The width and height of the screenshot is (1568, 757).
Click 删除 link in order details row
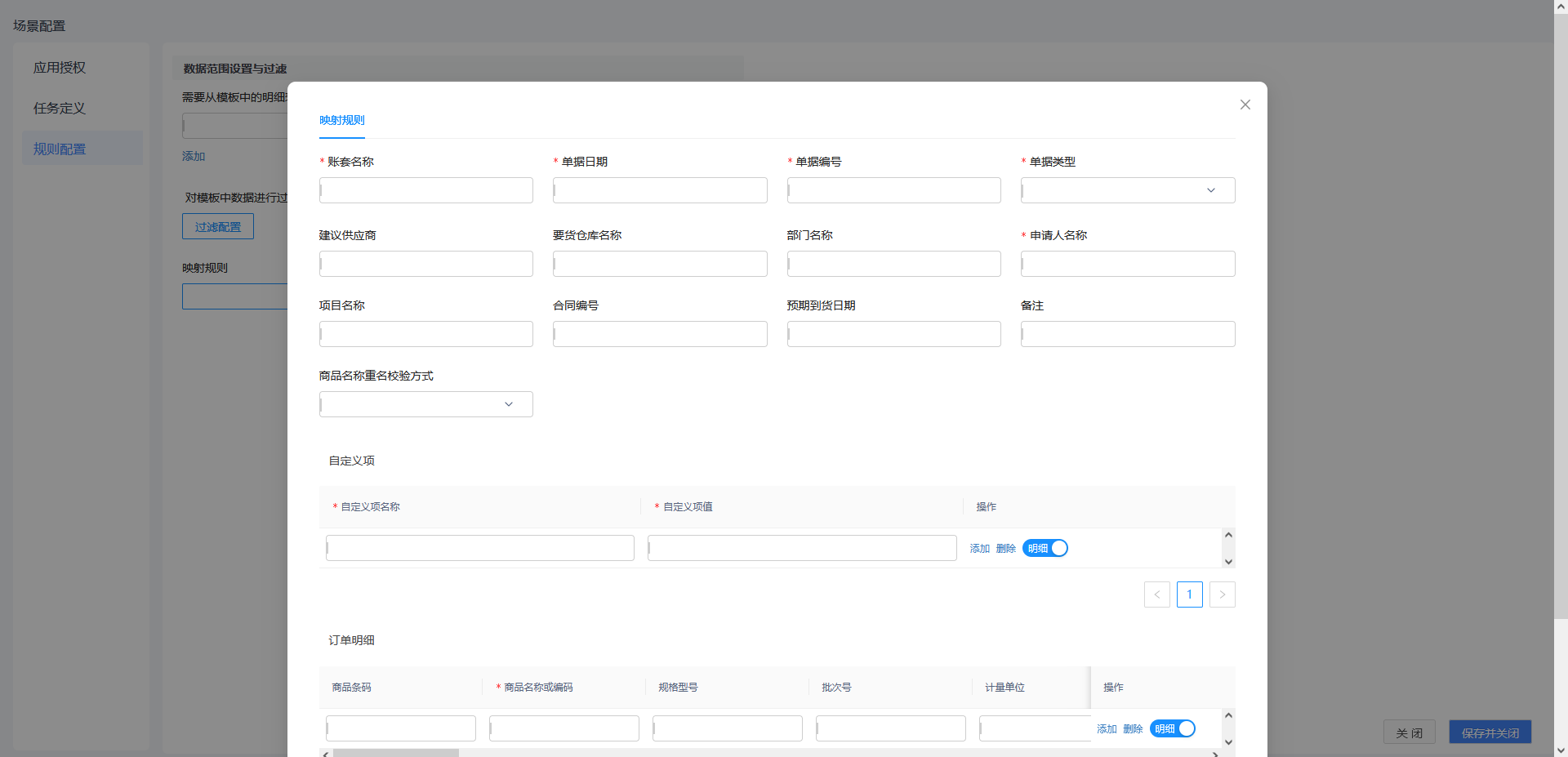click(x=1134, y=729)
